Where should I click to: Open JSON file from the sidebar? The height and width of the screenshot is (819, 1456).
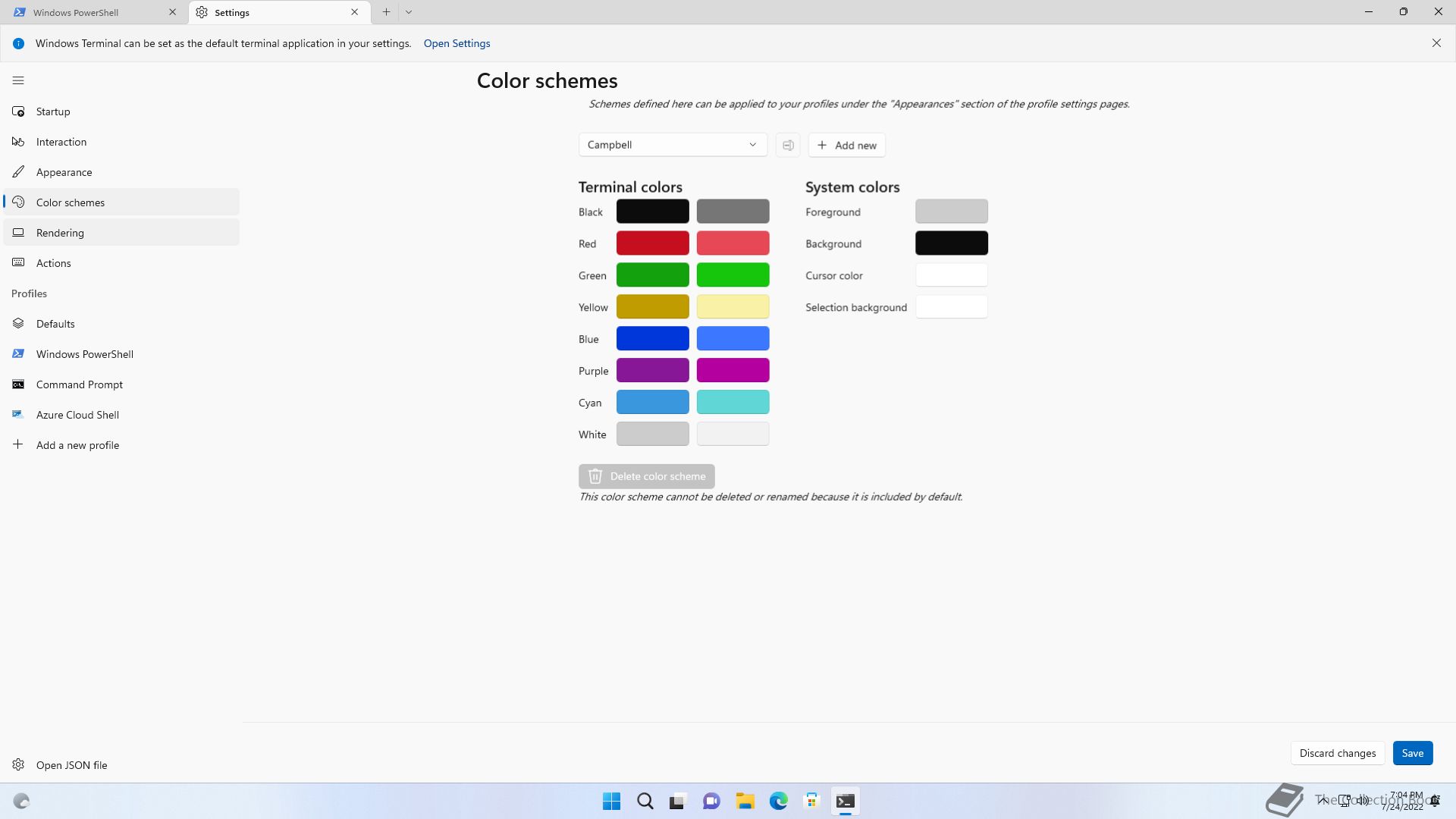tap(121, 764)
